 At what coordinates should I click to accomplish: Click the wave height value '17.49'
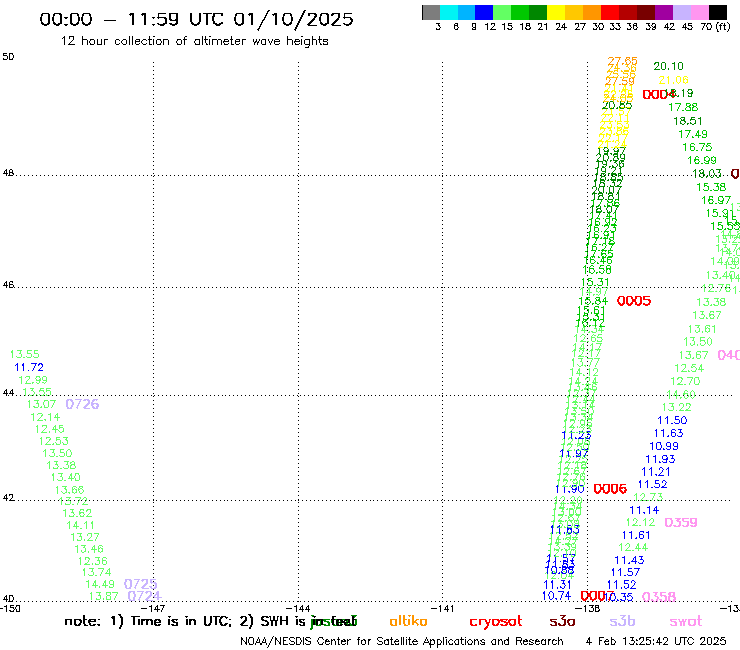(693, 134)
